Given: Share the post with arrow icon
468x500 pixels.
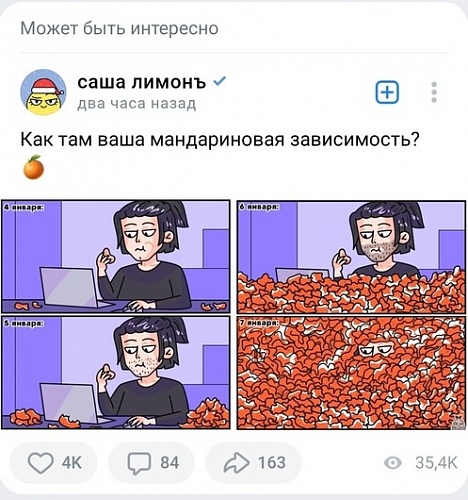Looking at the screenshot, I should click(x=236, y=463).
